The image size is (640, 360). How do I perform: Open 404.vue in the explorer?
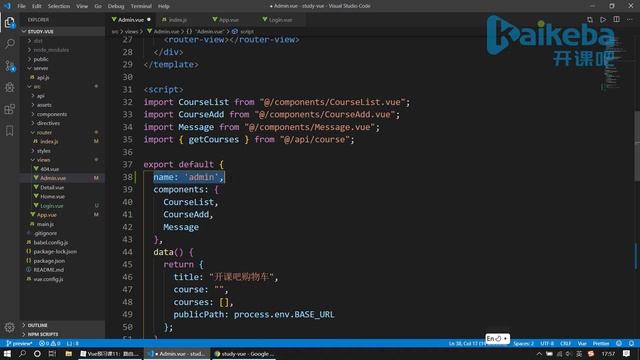tap(62, 169)
